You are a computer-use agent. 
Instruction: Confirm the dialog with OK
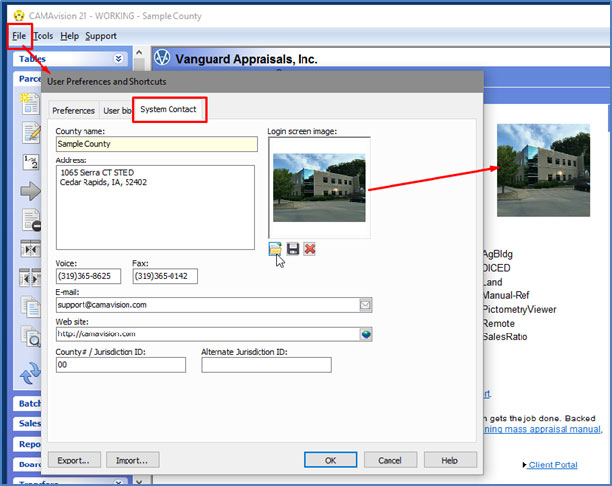[x=331, y=460]
